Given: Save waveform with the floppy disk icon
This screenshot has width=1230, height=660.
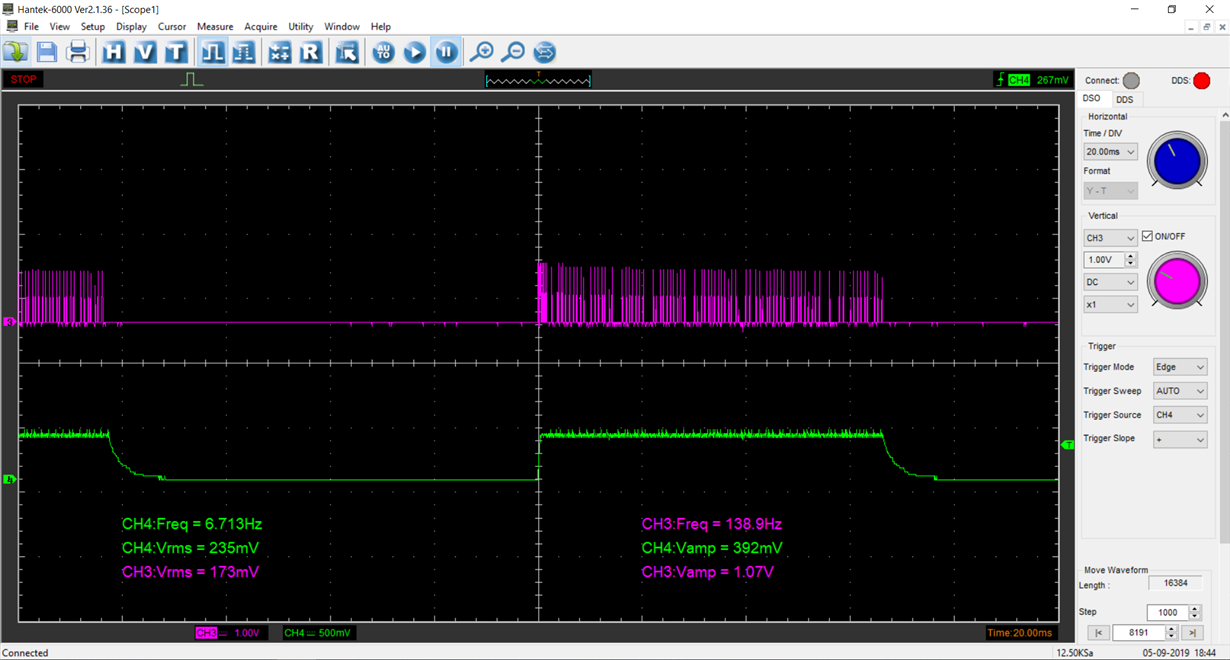Looking at the screenshot, I should pos(46,52).
